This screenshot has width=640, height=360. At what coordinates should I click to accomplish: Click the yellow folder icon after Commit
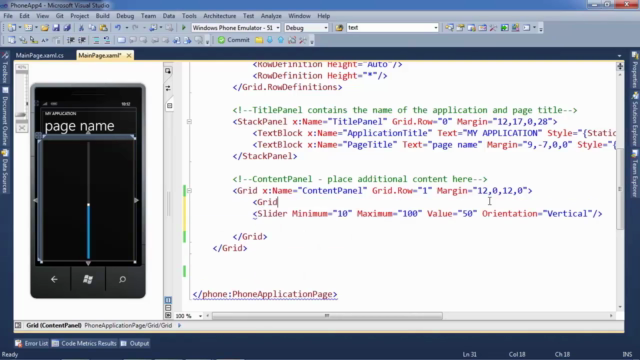[259, 40]
